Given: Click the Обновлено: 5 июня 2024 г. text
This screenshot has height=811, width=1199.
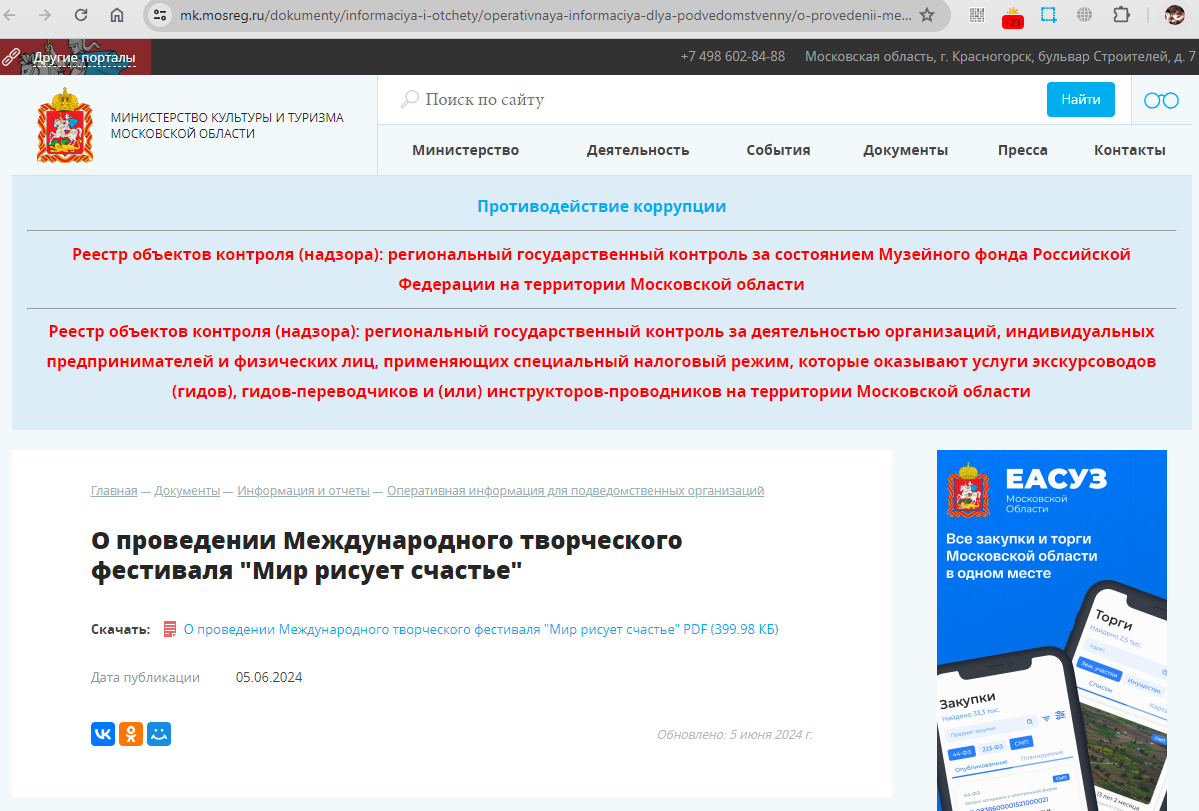Looking at the screenshot, I should point(734,735).
